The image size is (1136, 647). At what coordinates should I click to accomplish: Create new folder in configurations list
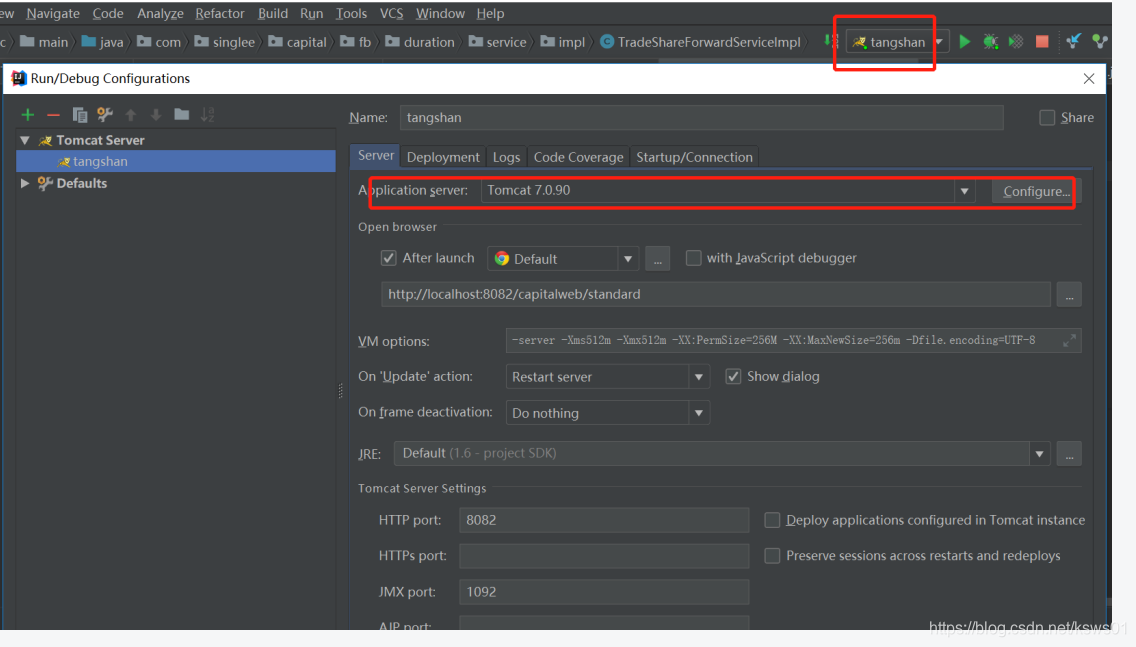pyautogui.click(x=182, y=114)
